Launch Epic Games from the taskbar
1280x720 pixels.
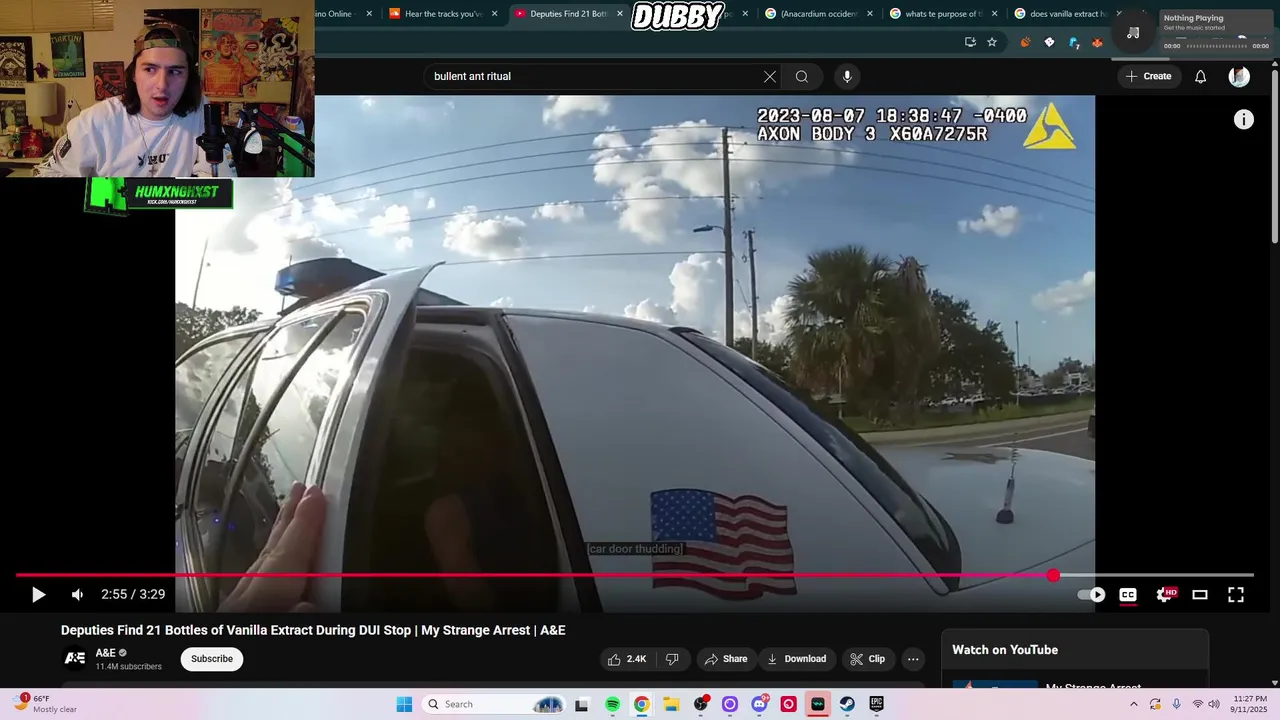pos(877,704)
